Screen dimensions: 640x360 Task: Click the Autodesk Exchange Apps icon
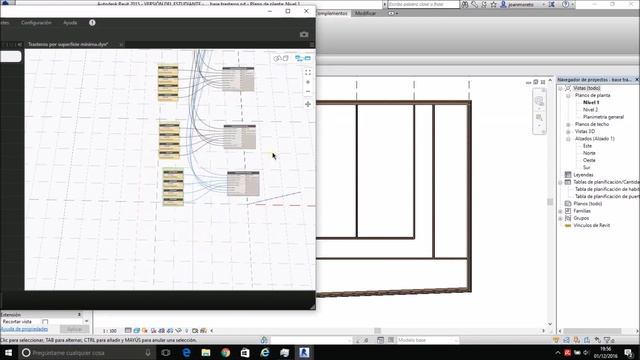click(x=552, y=4)
